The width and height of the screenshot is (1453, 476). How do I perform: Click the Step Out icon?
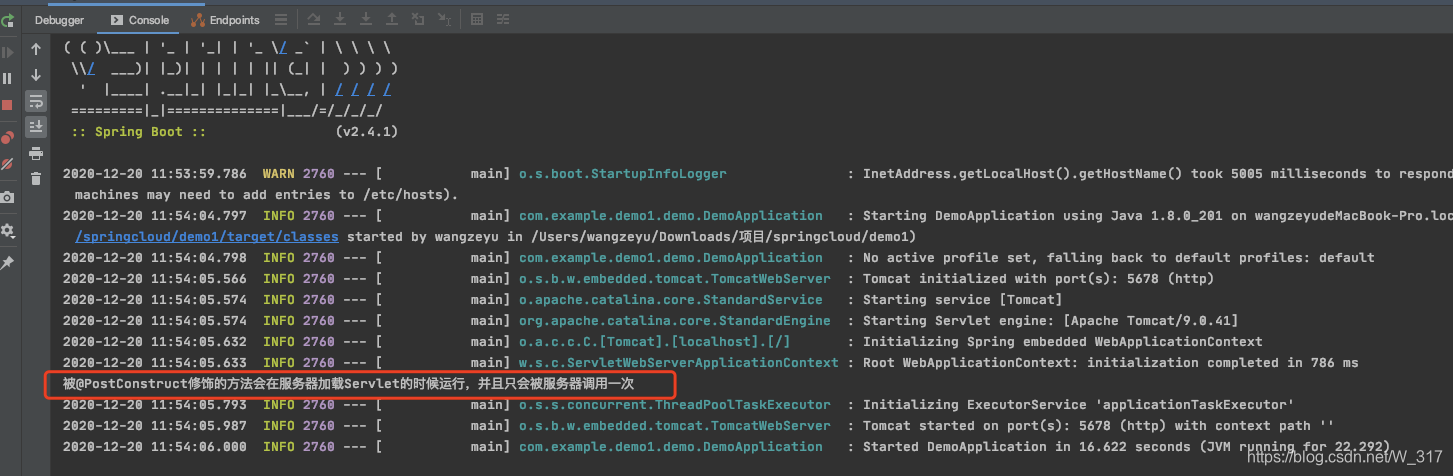tap(392, 20)
